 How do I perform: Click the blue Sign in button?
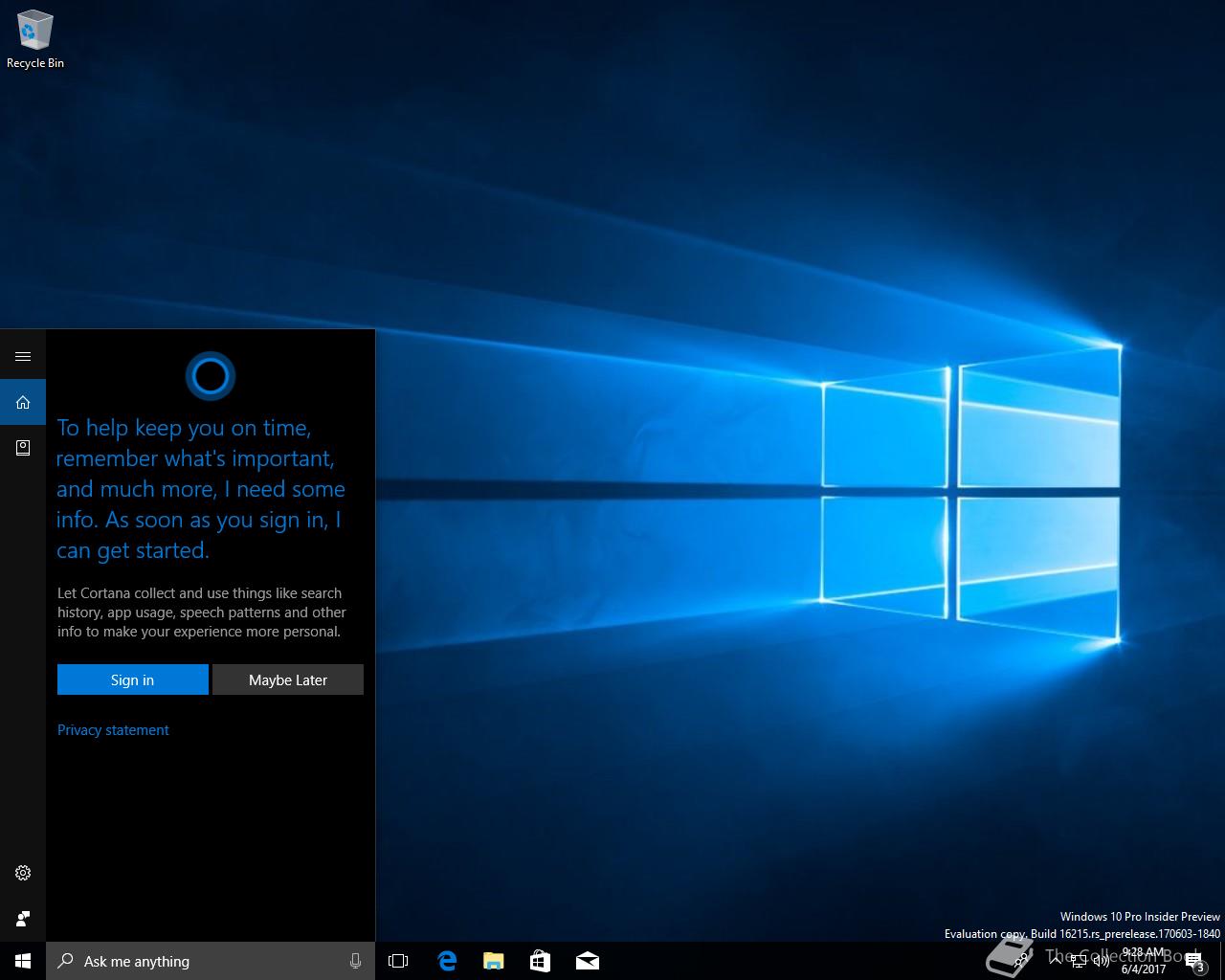133,679
